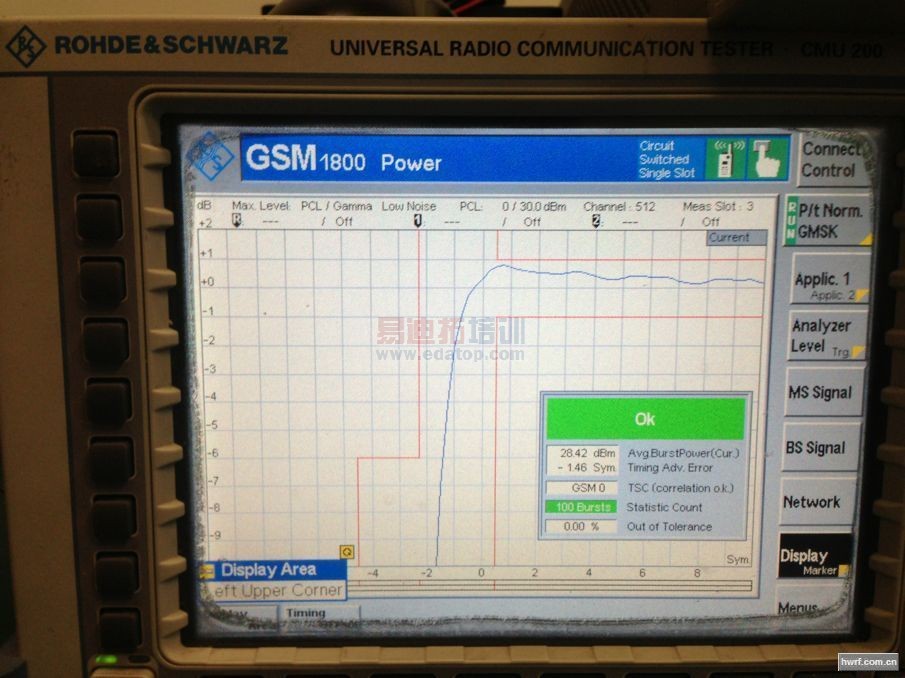Click the Channel : 512 readout
905x678 pixels.
pos(619,207)
